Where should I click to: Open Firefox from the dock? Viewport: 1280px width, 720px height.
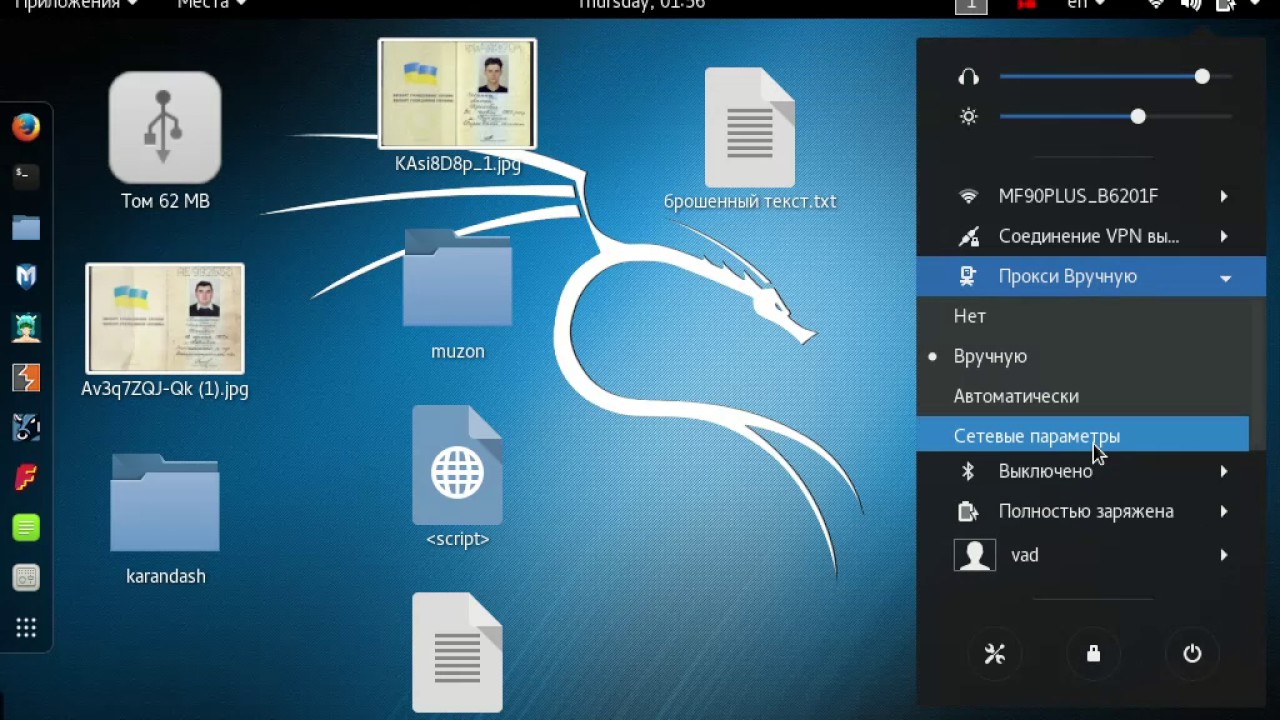[x=26, y=127]
